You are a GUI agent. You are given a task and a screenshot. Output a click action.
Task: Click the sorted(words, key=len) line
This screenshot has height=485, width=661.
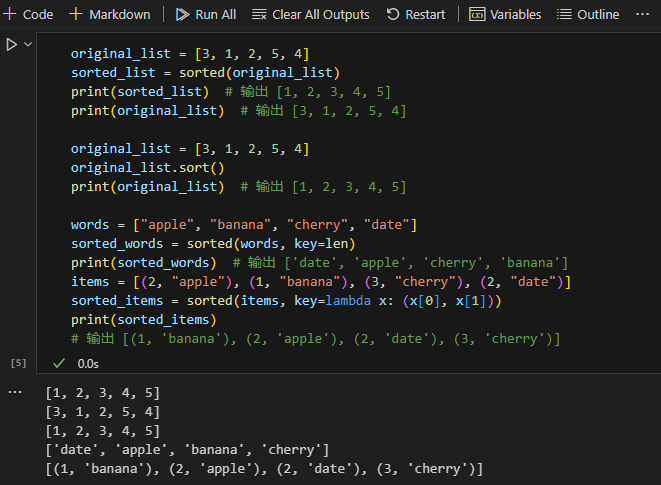[x=213, y=243]
